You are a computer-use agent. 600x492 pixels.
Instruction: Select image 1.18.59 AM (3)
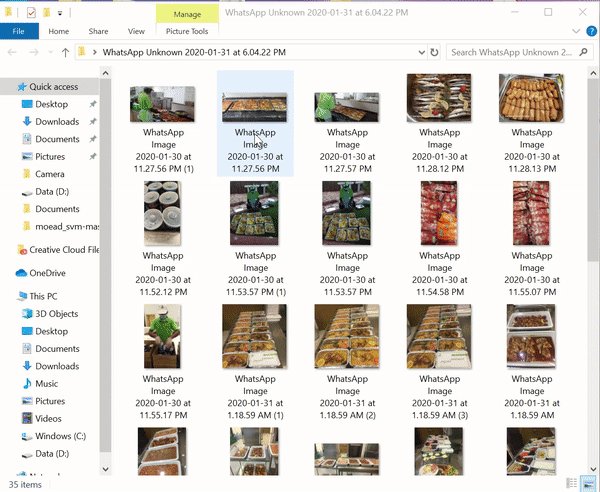[x=439, y=336]
